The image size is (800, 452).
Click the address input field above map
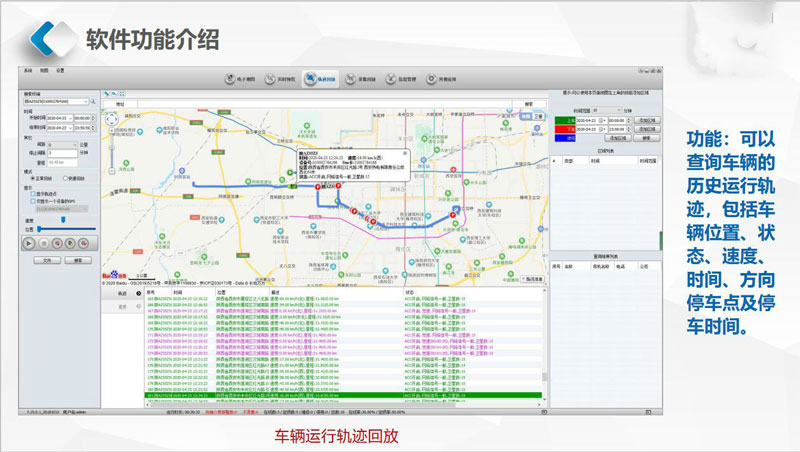click(324, 104)
